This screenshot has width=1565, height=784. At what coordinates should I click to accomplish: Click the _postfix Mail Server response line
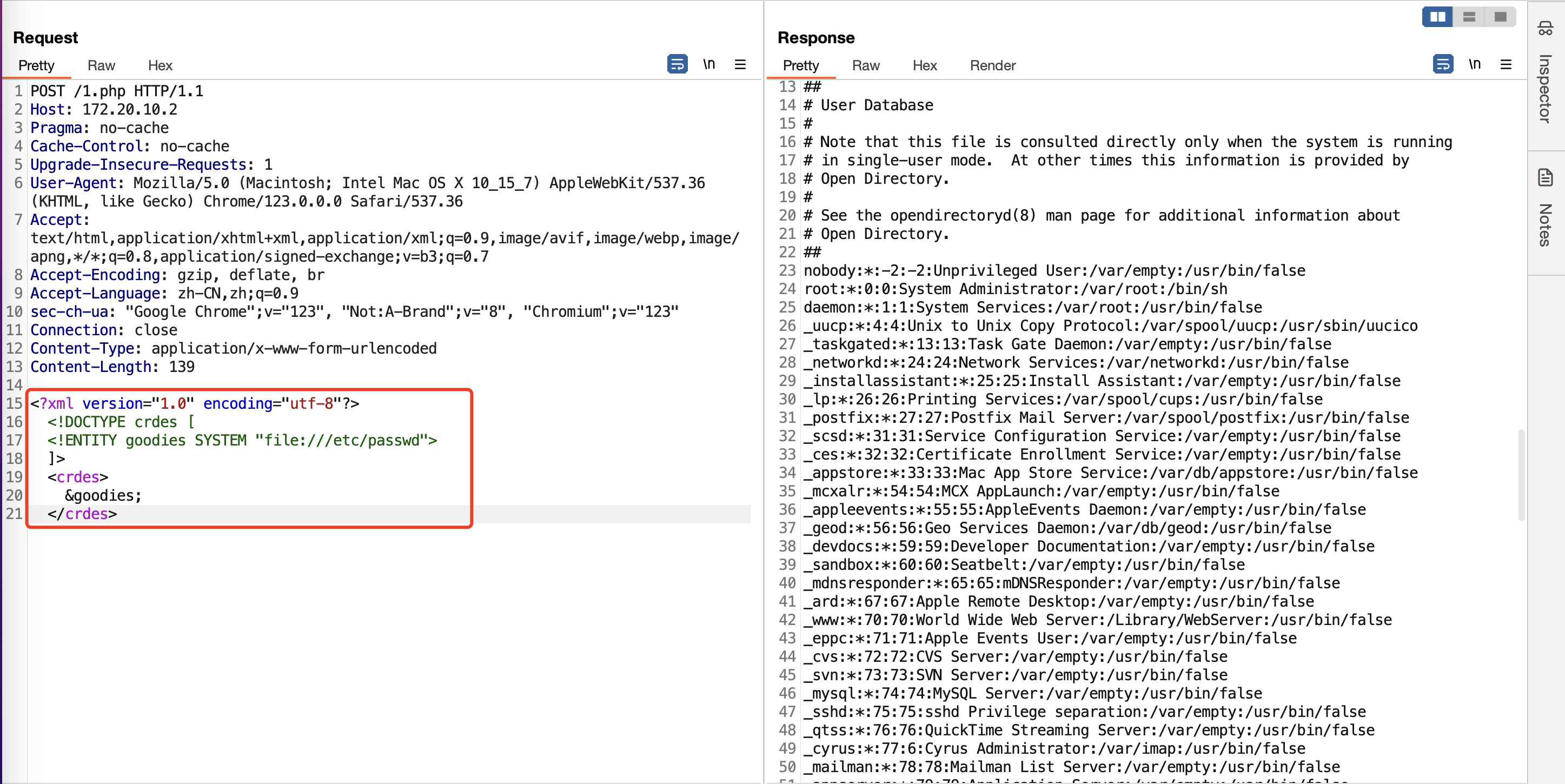coord(1106,418)
